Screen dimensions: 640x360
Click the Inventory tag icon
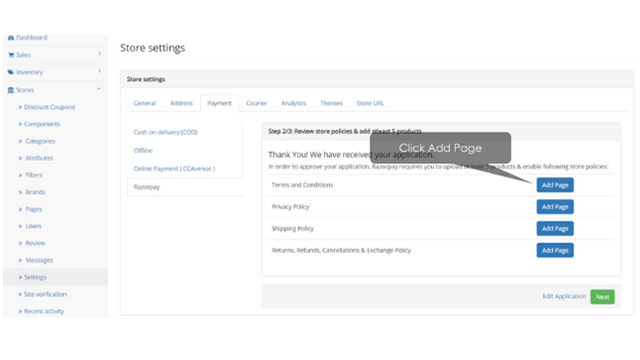[11, 72]
